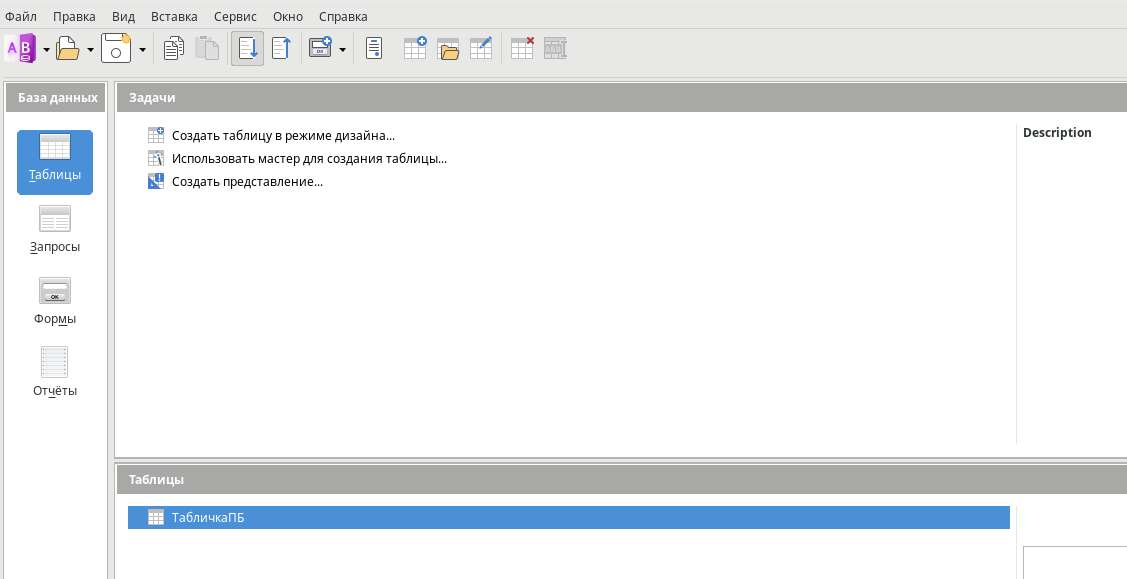The image size is (1127, 579).
Task: Click the Description label
Action: click(x=1057, y=132)
